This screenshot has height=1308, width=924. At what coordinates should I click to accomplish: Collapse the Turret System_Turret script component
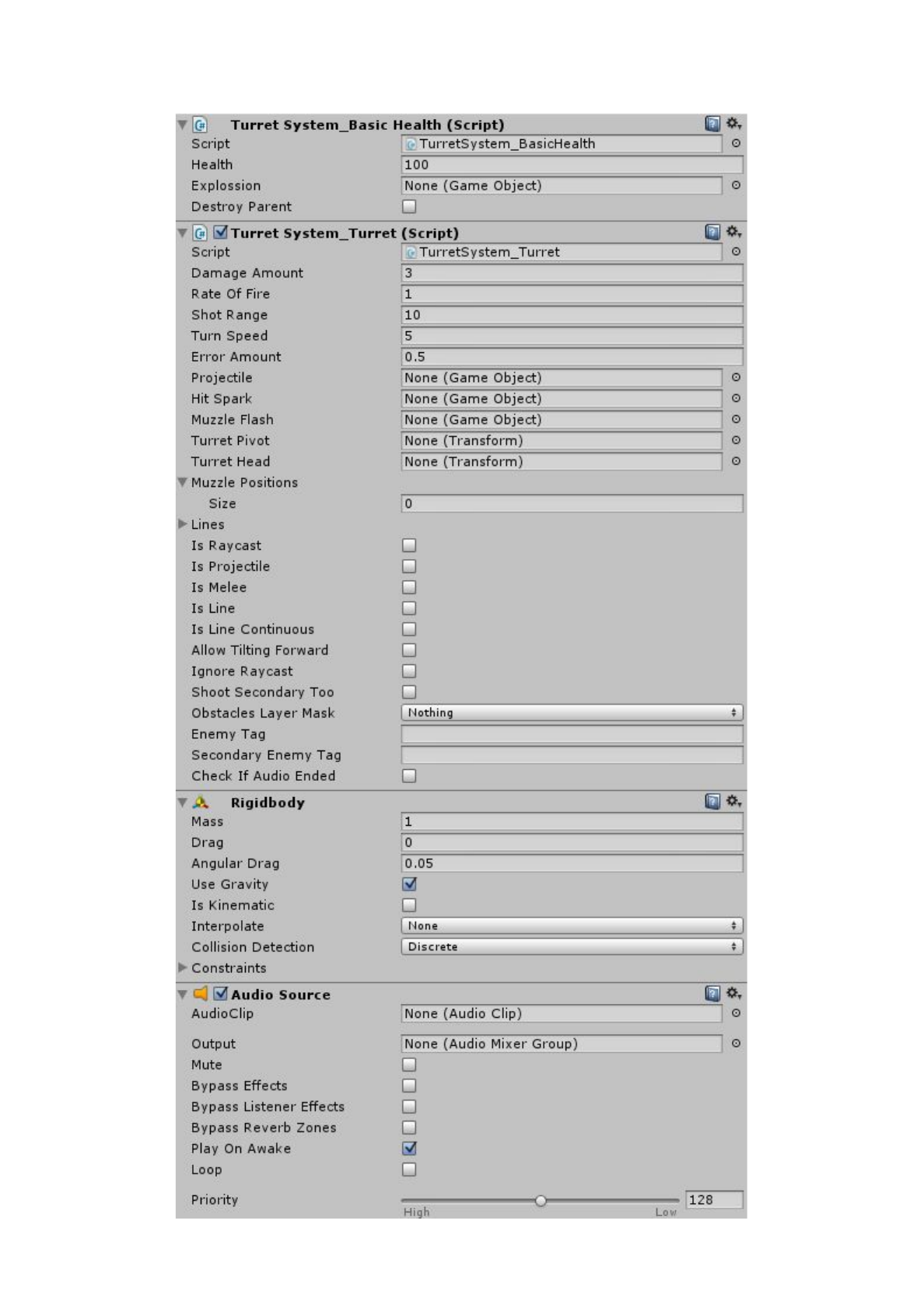[x=183, y=233]
